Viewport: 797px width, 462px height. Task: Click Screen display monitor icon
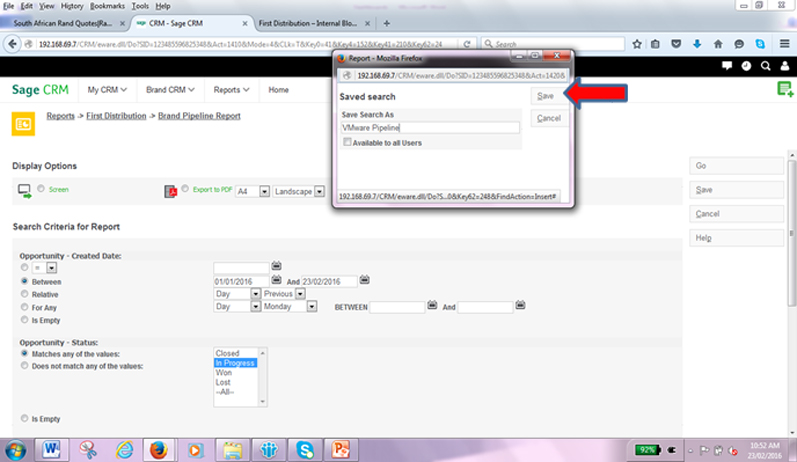click(x=24, y=191)
